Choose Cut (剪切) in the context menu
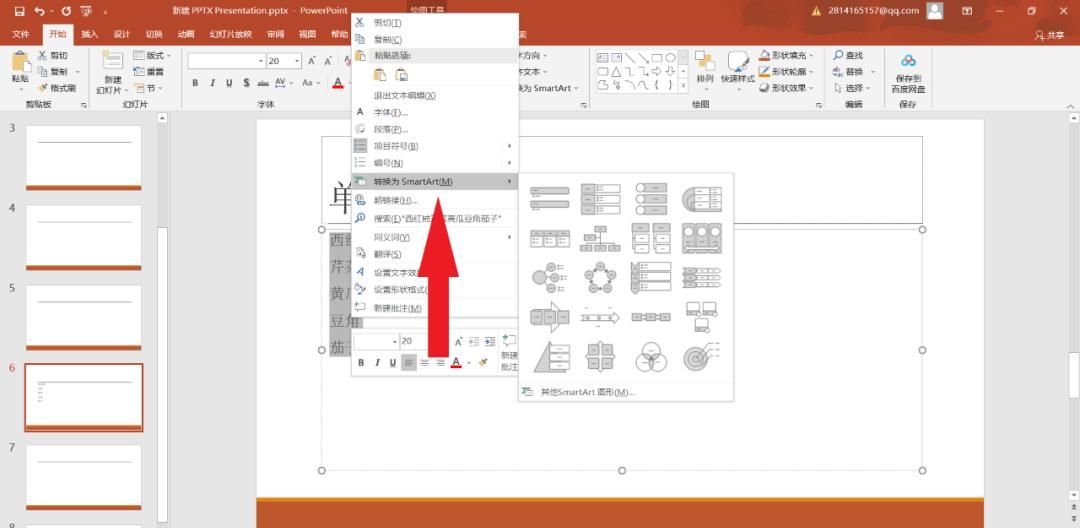 click(x=435, y=23)
